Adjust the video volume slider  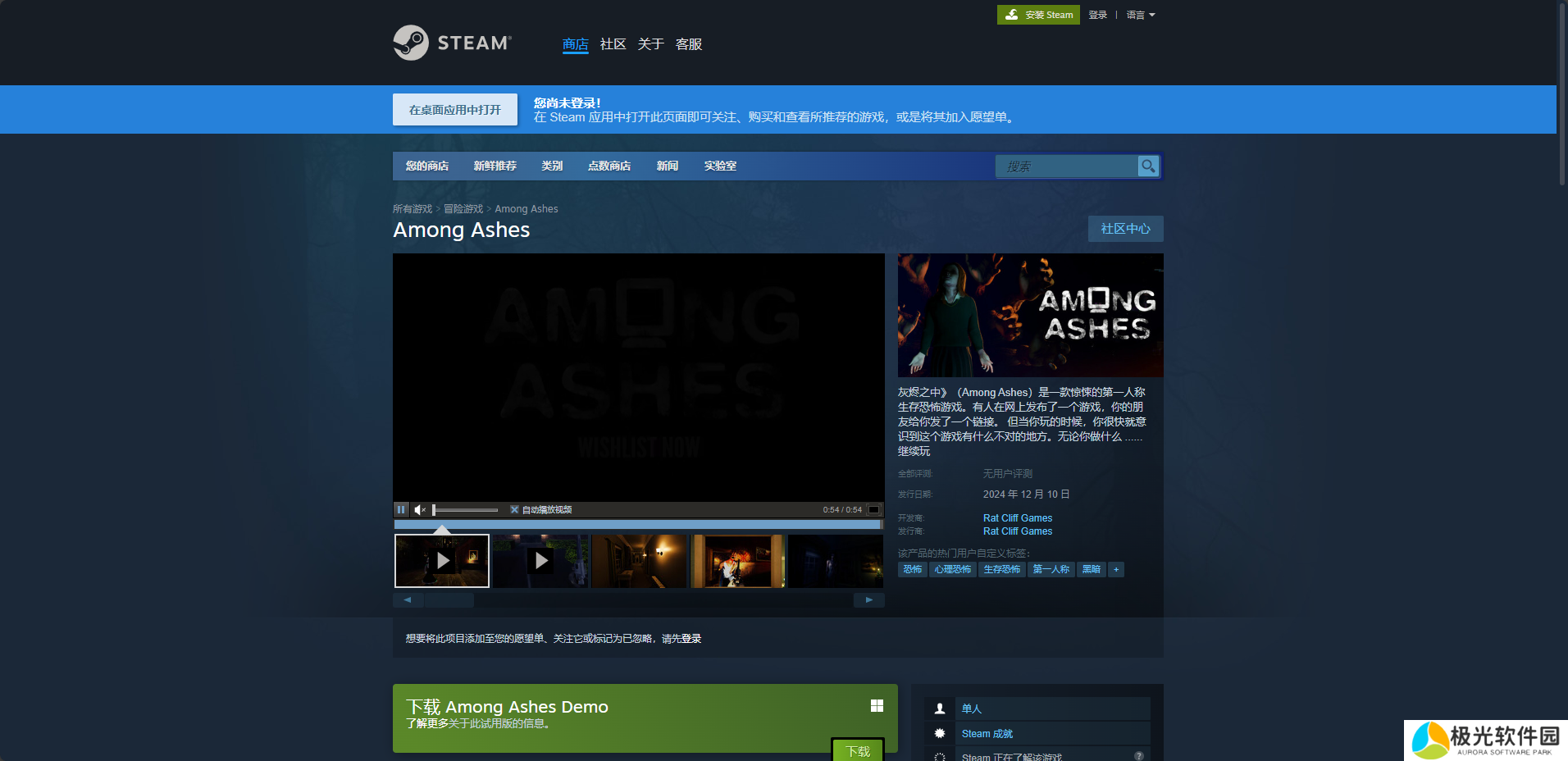(x=465, y=510)
